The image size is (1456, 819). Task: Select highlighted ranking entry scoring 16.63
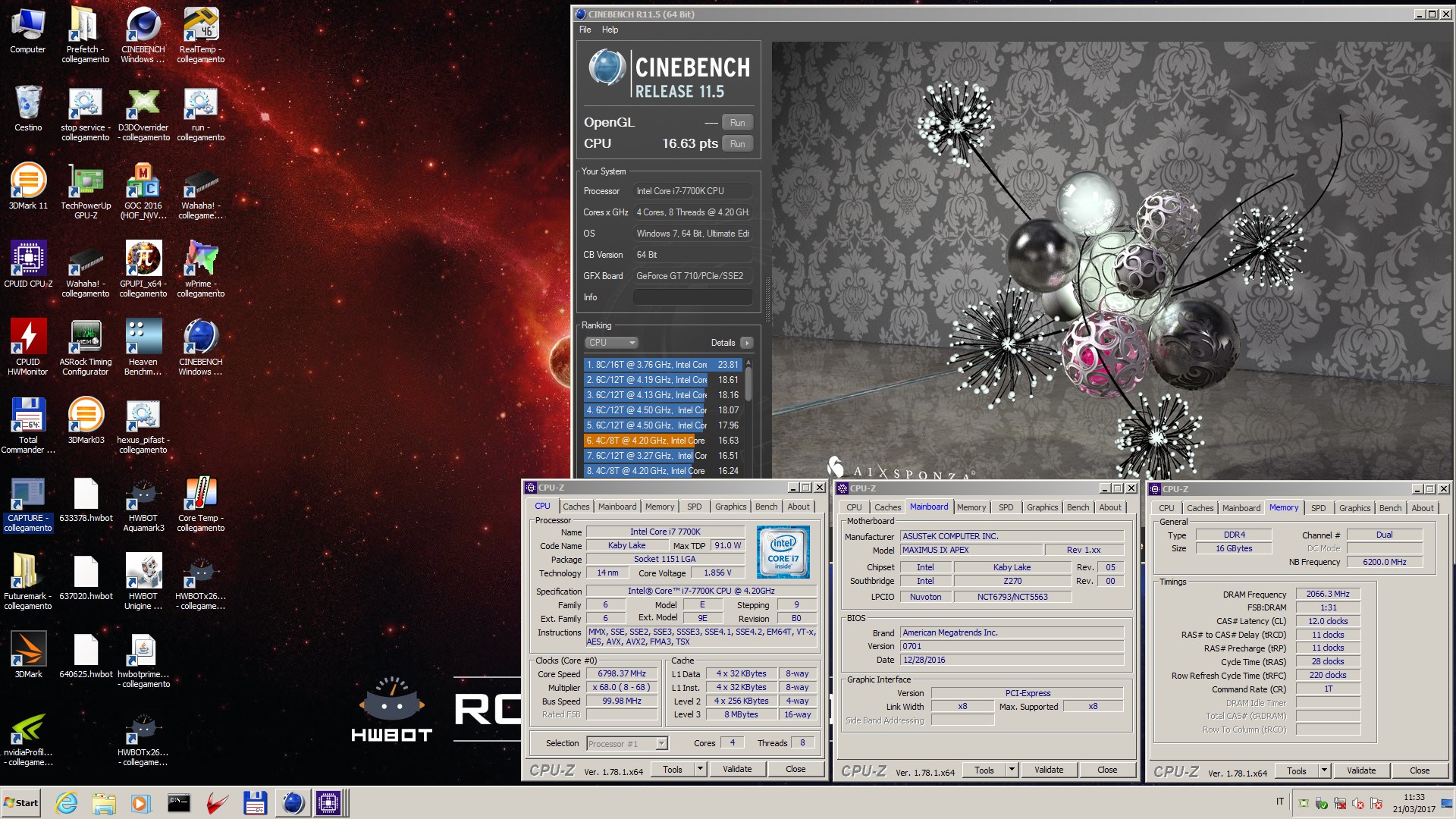[662, 441]
